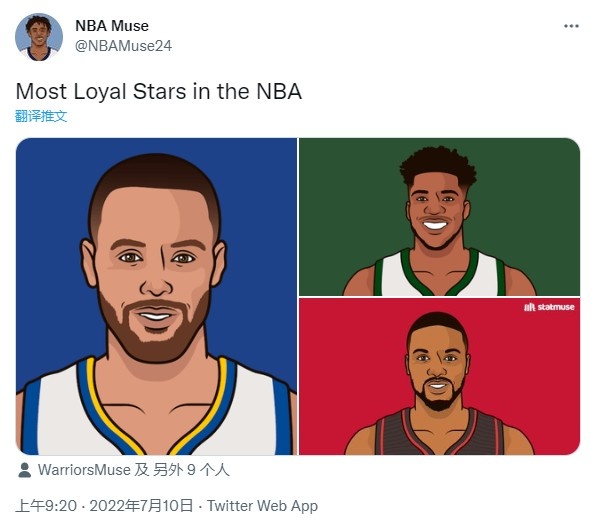Click the tagged people person icon
Image resolution: width=595 pixels, height=529 pixels.
[25, 470]
